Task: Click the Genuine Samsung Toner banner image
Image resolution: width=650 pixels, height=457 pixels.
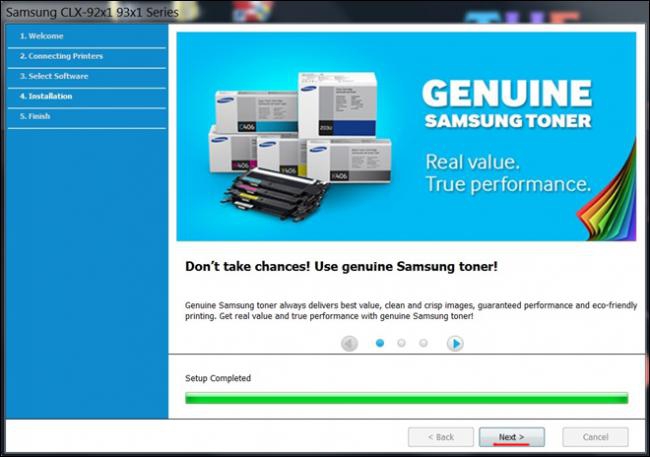Action: (406, 136)
